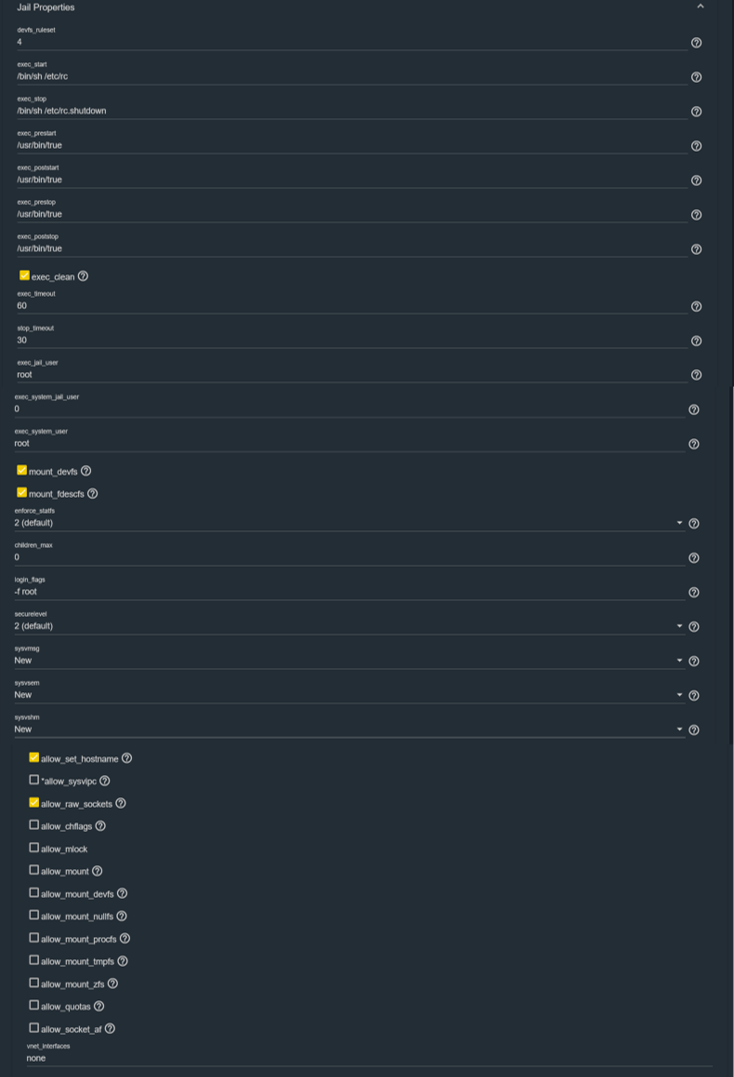Click the help icon beside exec_start

696,77
